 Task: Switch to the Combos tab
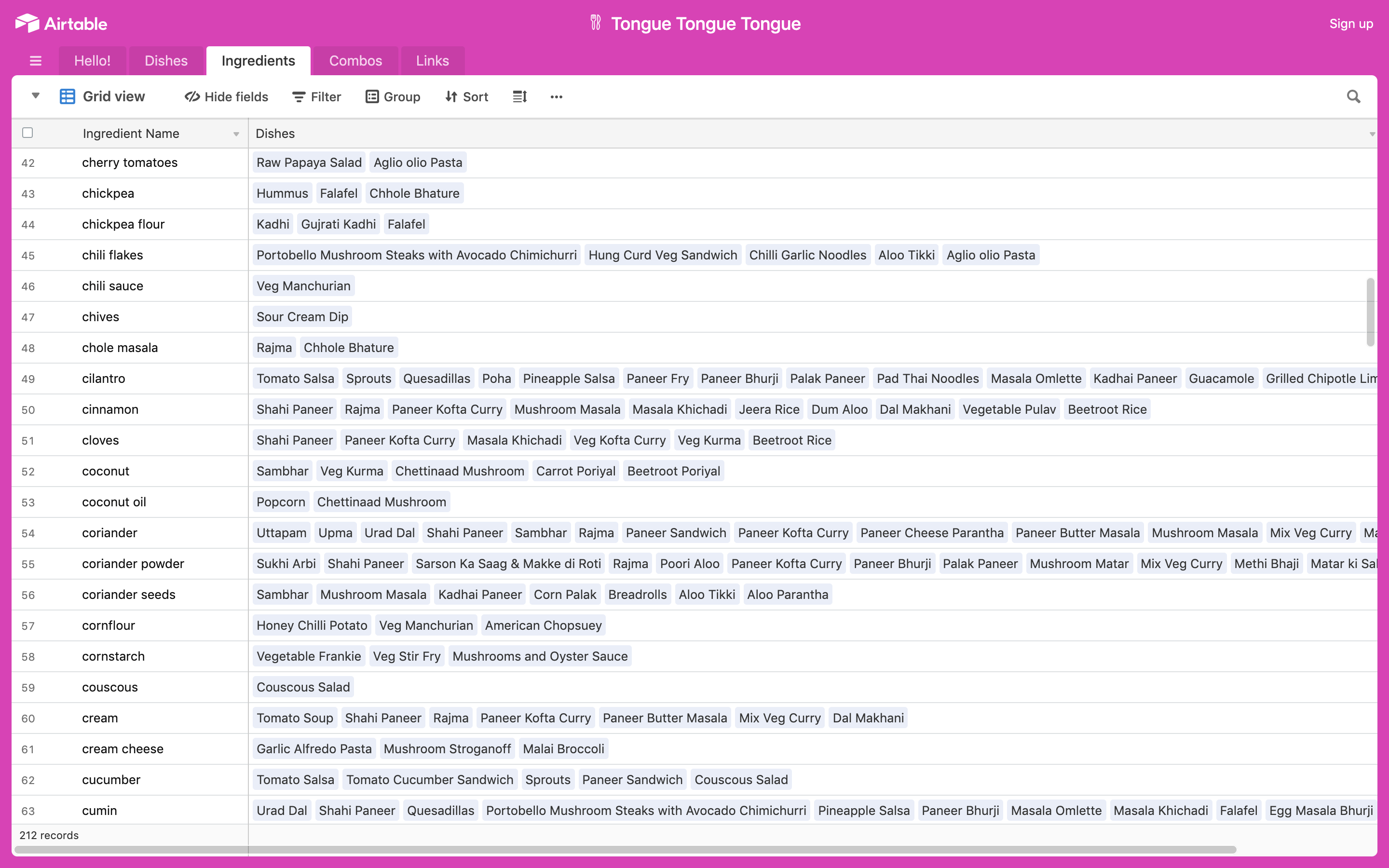tap(355, 61)
